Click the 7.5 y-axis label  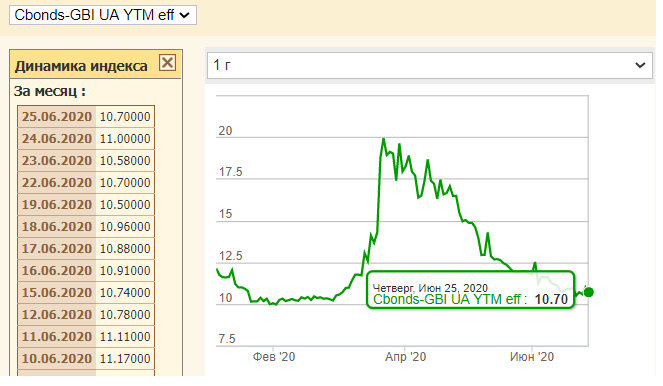(227, 339)
